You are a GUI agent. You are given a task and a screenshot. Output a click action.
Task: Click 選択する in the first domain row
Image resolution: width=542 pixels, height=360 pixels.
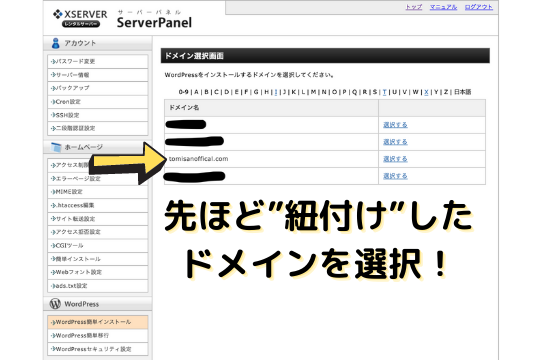click(395, 125)
